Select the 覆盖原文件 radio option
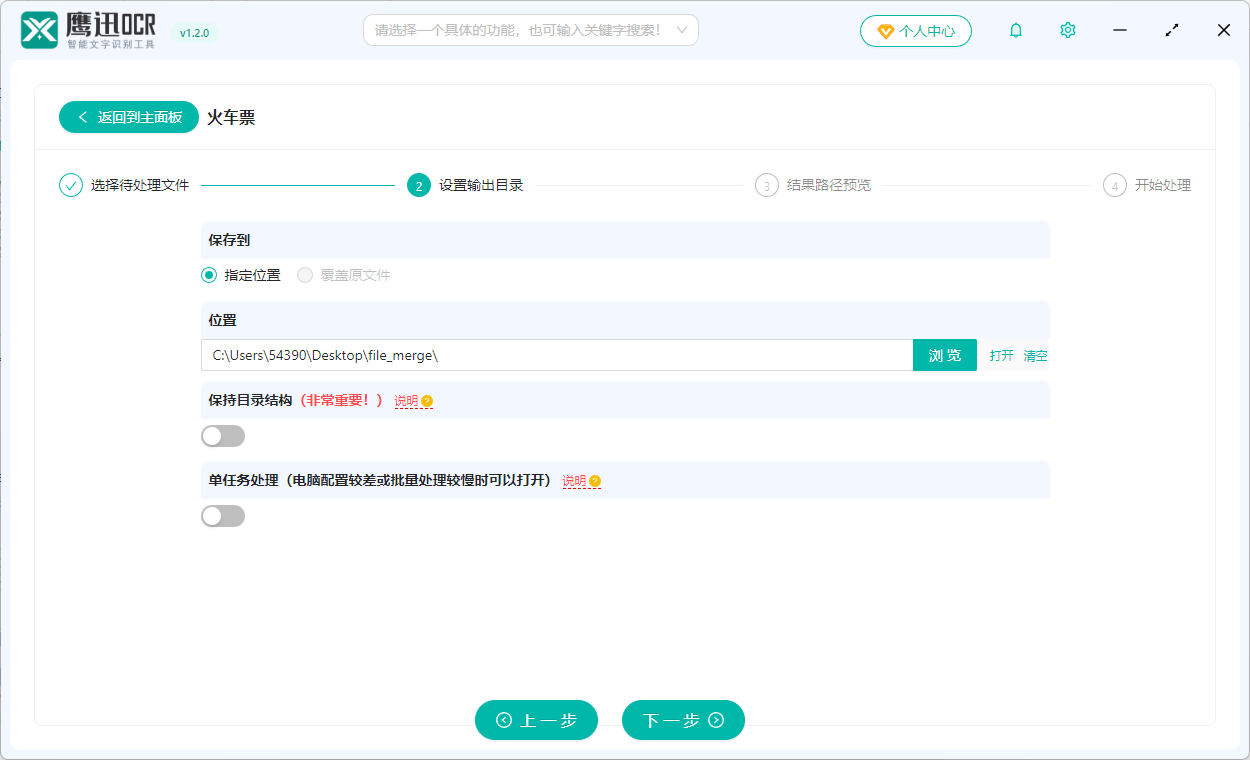Viewport: 1250px width, 760px height. pos(305,275)
